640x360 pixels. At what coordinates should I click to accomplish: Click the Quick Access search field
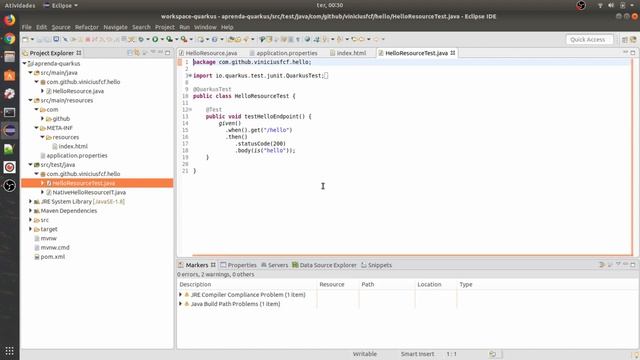(589, 40)
